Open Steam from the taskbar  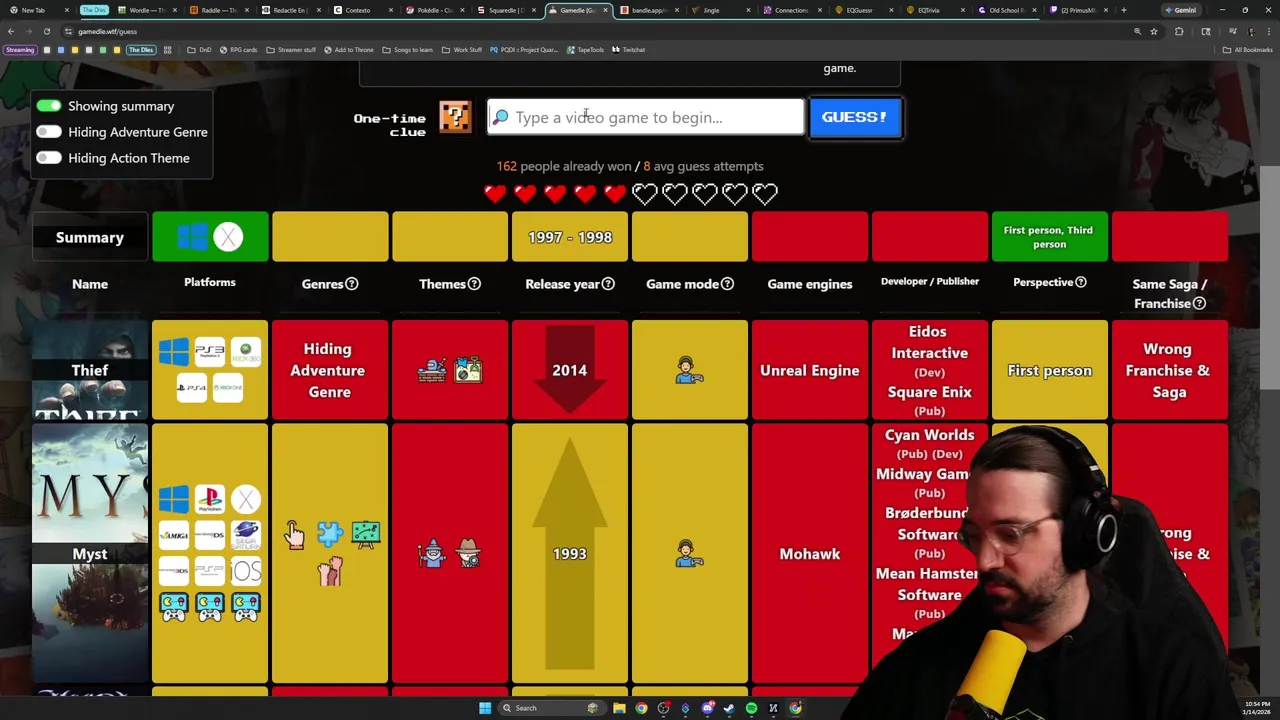click(x=729, y=708)
